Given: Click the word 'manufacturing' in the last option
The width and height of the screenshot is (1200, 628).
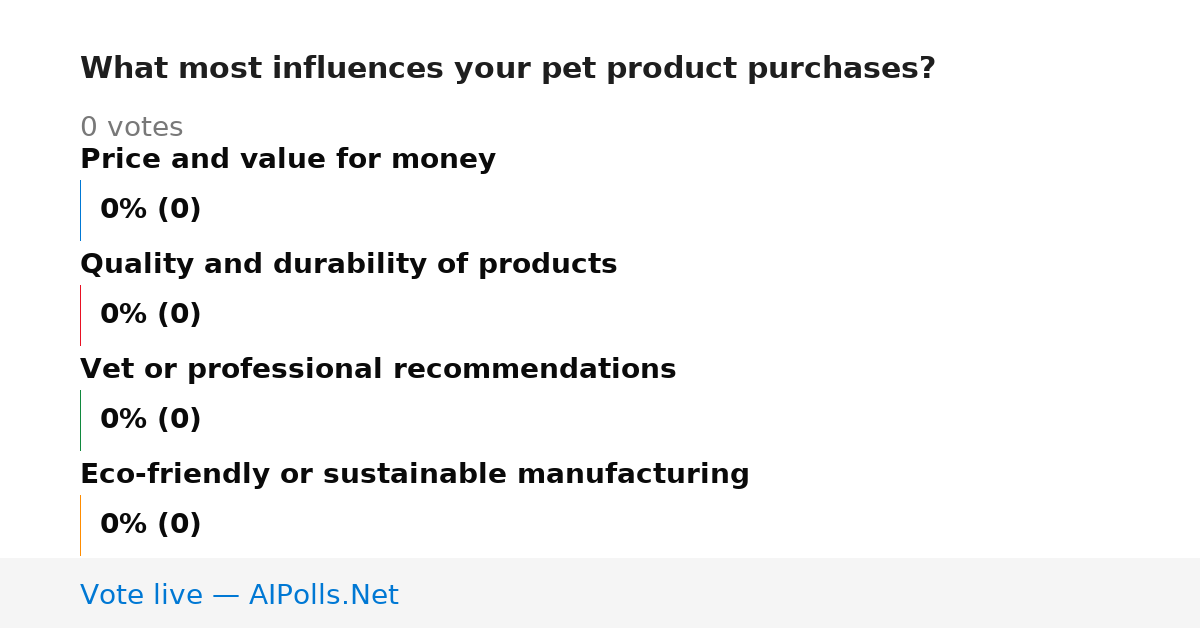Looking at the screenshot, I should tap(633, 474).
